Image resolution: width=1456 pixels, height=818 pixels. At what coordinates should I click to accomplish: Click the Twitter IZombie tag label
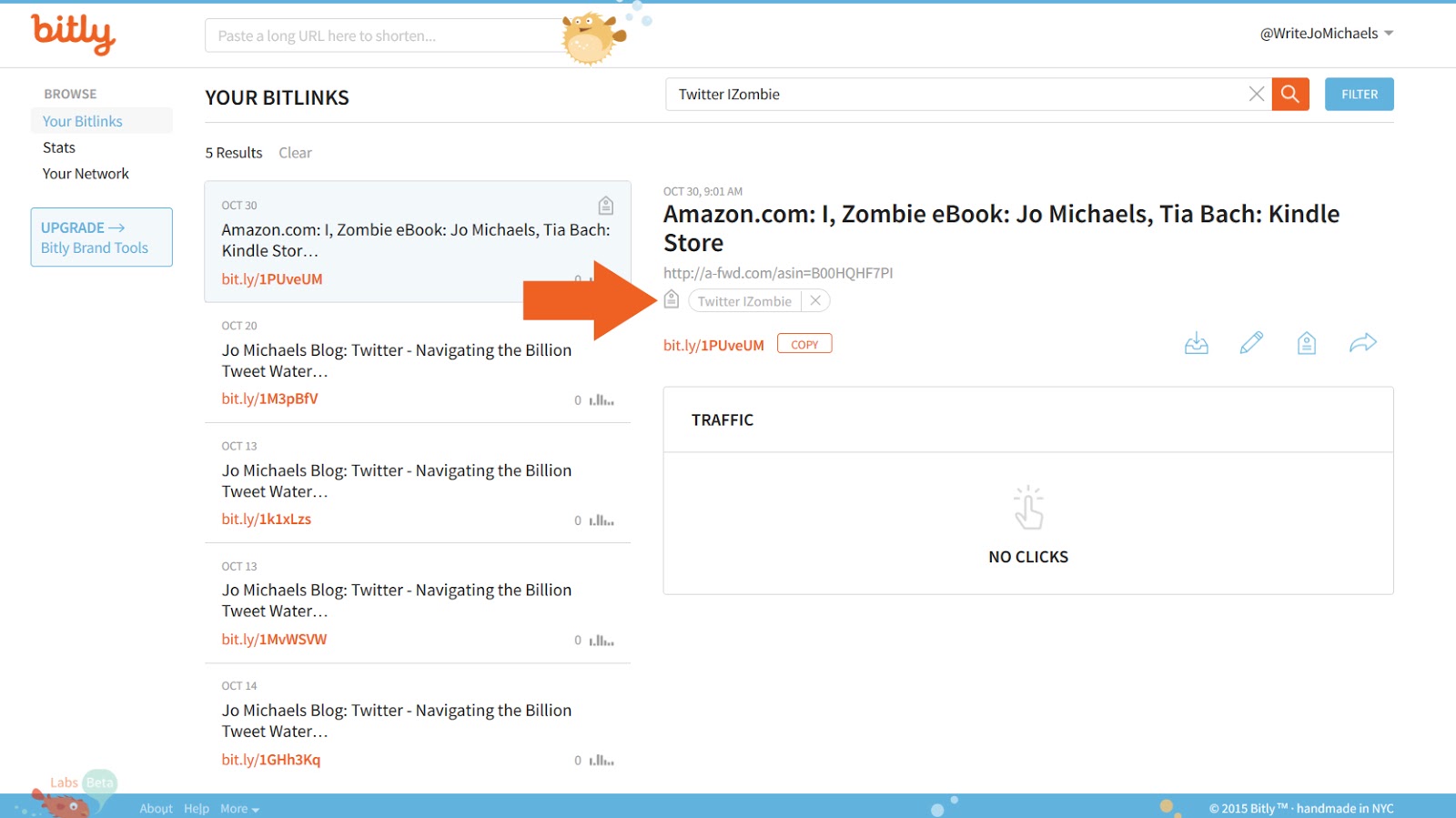pos(744,301)
